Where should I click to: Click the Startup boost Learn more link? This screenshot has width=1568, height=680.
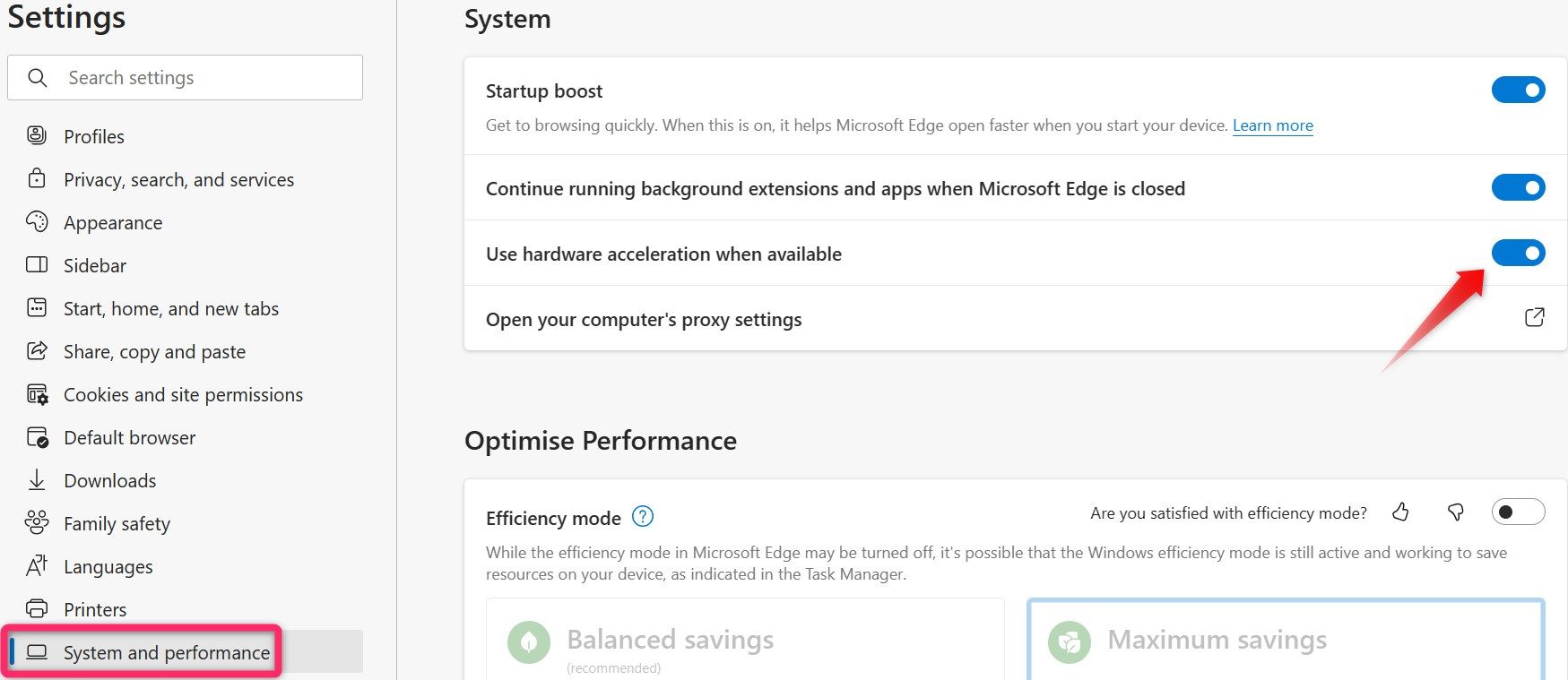tap(1272, 125)
